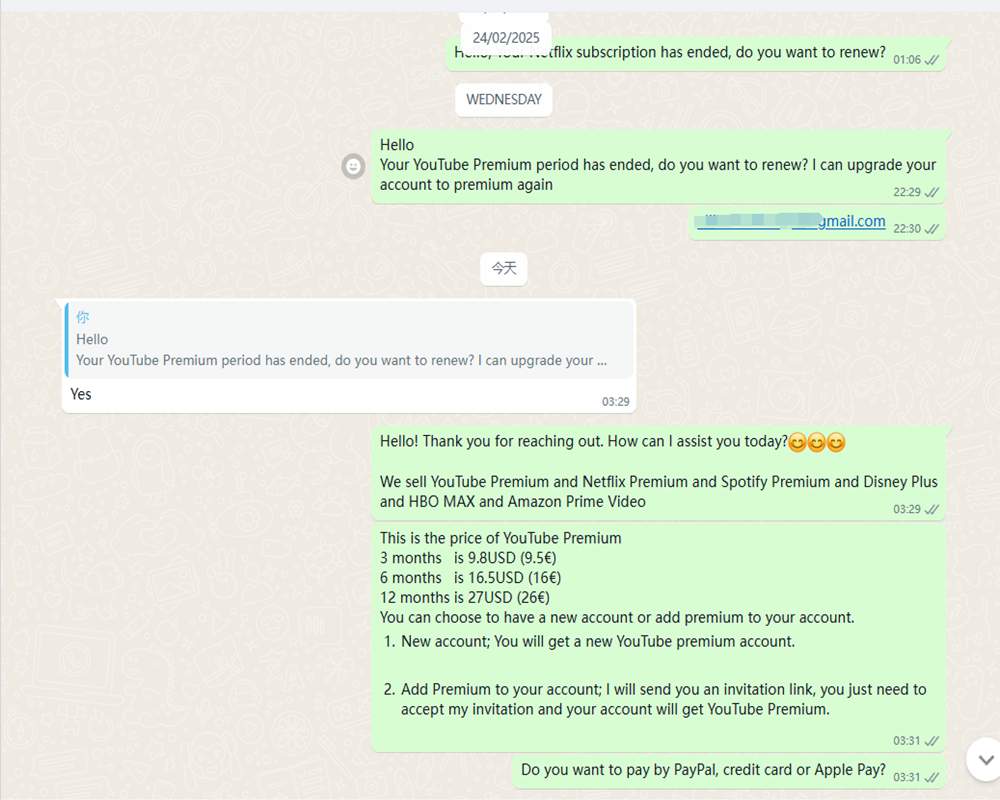This screenshot has height=800, width=1000.
Task: Click list item "New account; You will get"
Action: [x=598, y=642]
